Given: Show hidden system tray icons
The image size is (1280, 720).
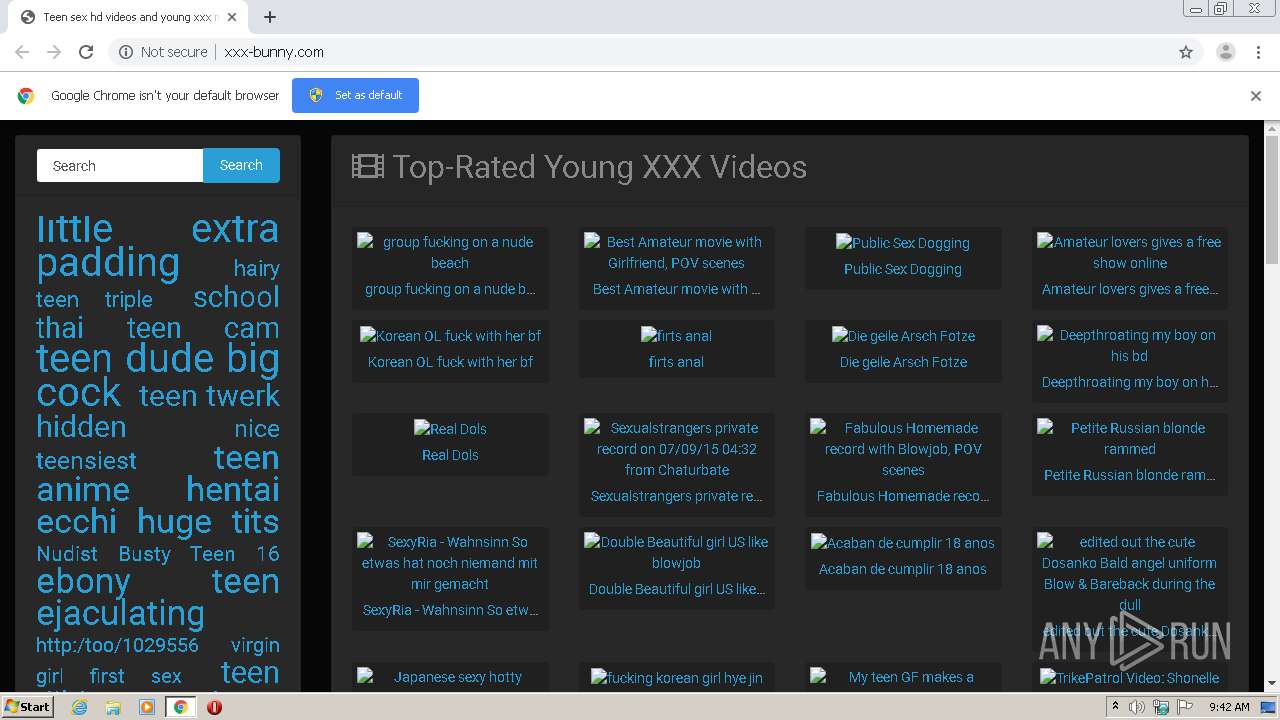Looking at the screenshot, I should (1115, 707).
